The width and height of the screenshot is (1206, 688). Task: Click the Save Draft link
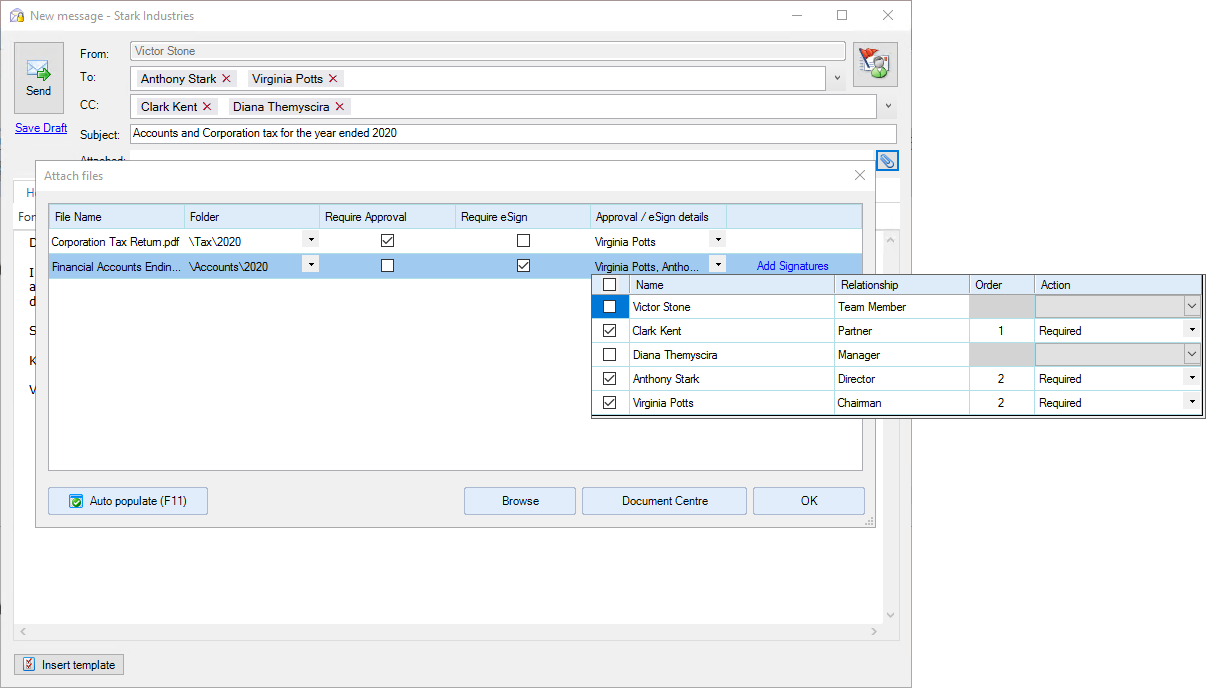click(x=41, y=128)
